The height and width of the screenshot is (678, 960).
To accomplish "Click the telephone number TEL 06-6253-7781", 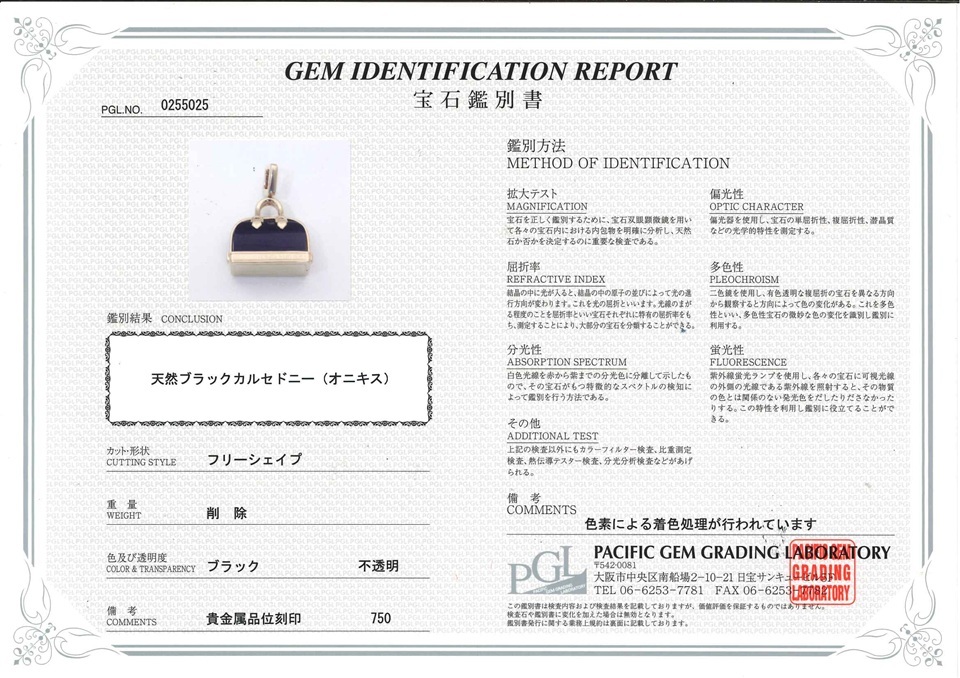I will [649, 591].
